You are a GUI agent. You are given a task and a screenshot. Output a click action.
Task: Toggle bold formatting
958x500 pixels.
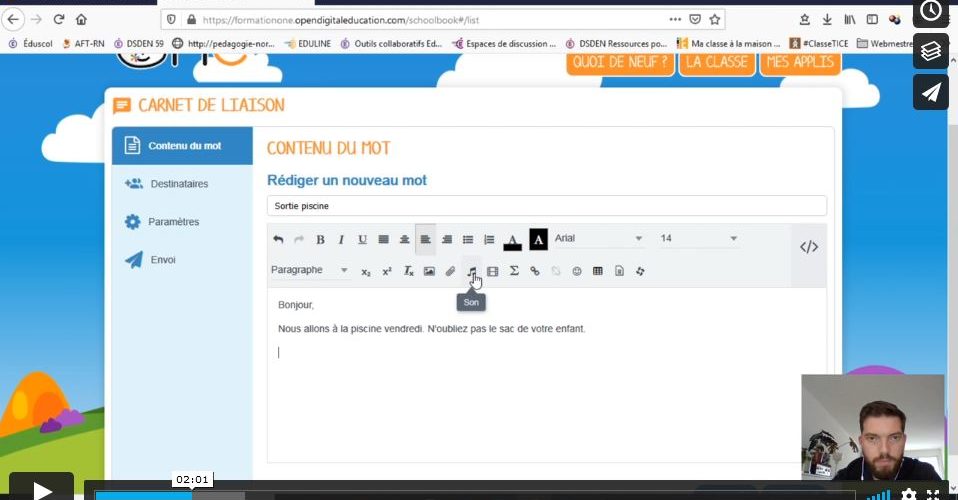pyautogui.click(x=320, y=240)
